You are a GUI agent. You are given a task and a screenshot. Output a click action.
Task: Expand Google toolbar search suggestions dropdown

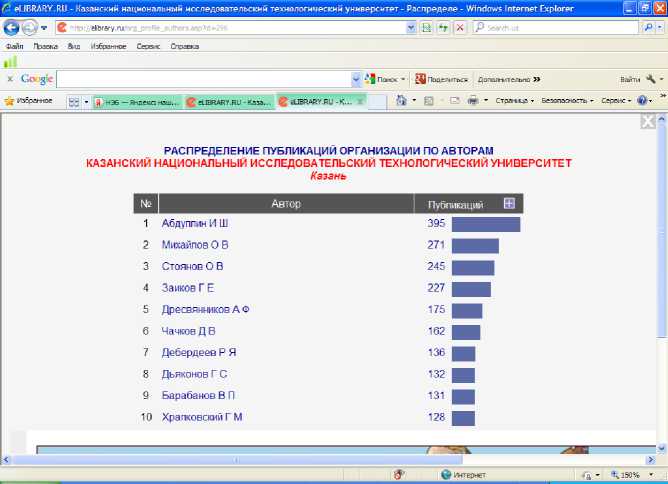(x=357, y=79)
